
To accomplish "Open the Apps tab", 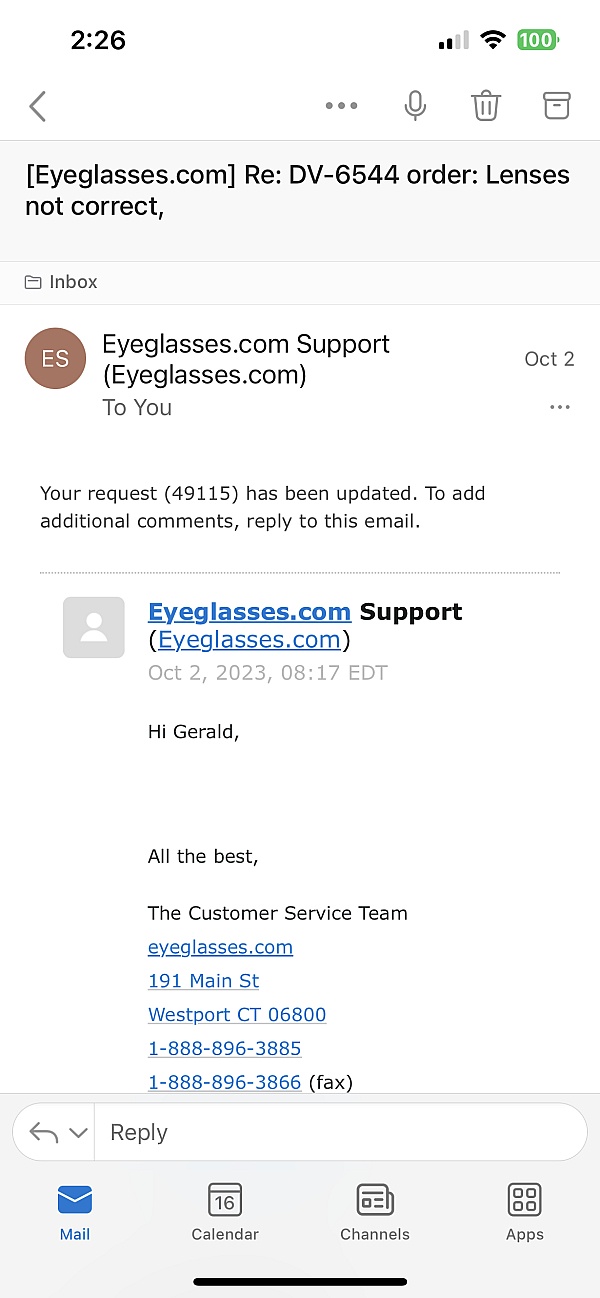I will coord(525,1211).
